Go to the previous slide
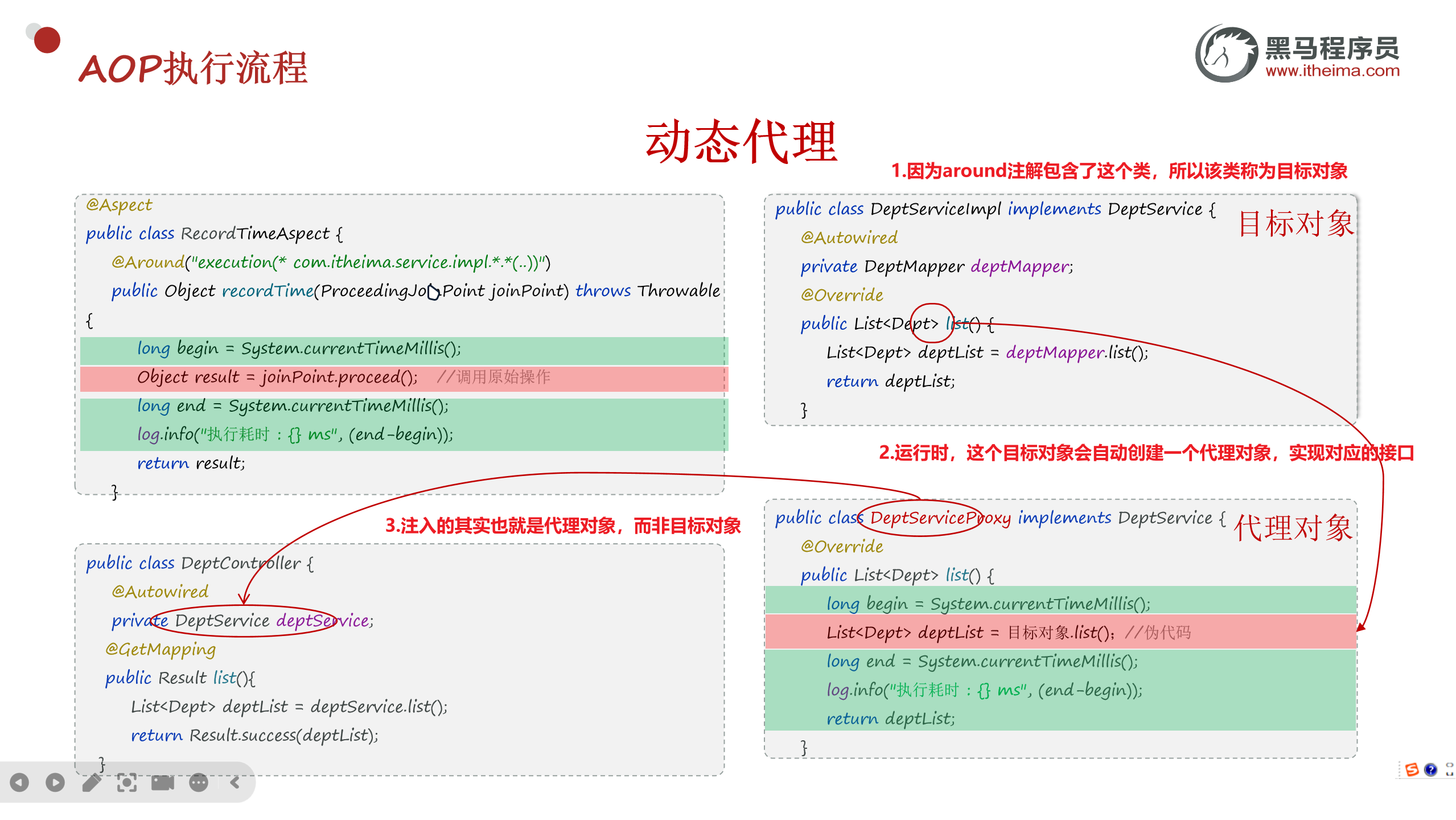 [x=19, y=782]
